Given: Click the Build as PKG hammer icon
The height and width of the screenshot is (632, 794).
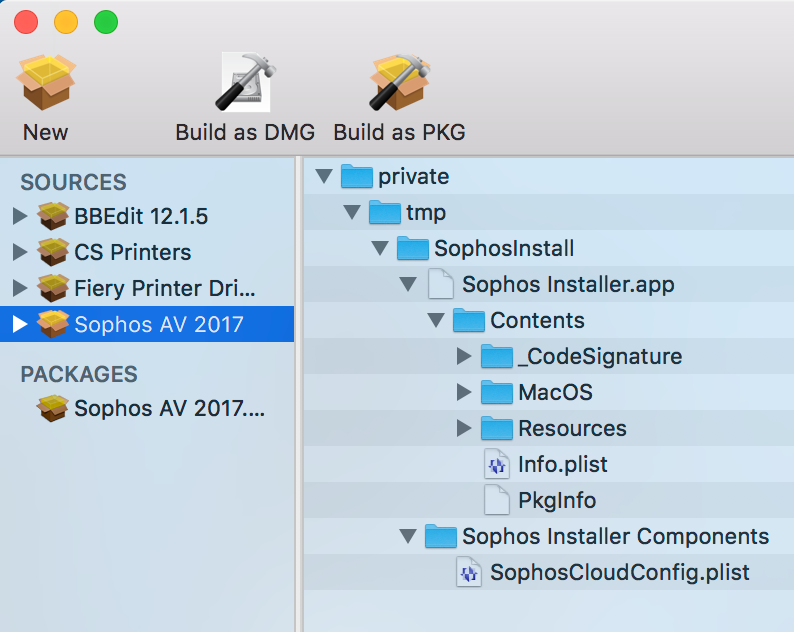Looking at the screenshot, I should pos(400,82).
